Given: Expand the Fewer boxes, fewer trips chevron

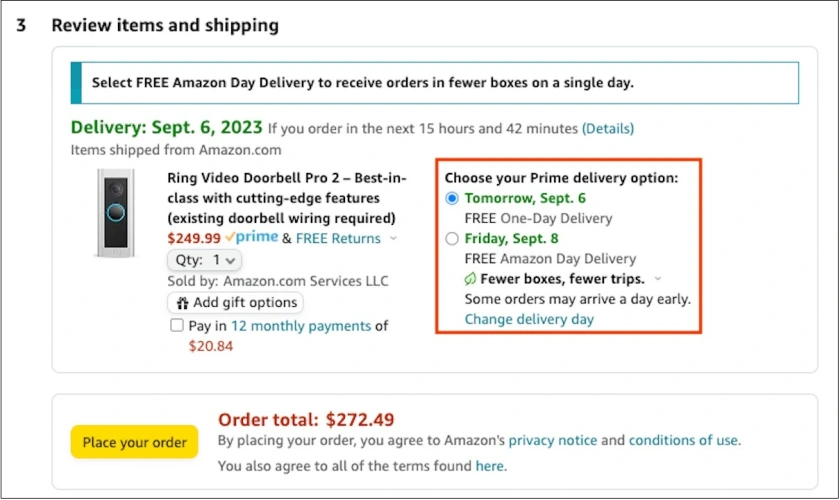Looking at the screenshot, I should [657, 279].
